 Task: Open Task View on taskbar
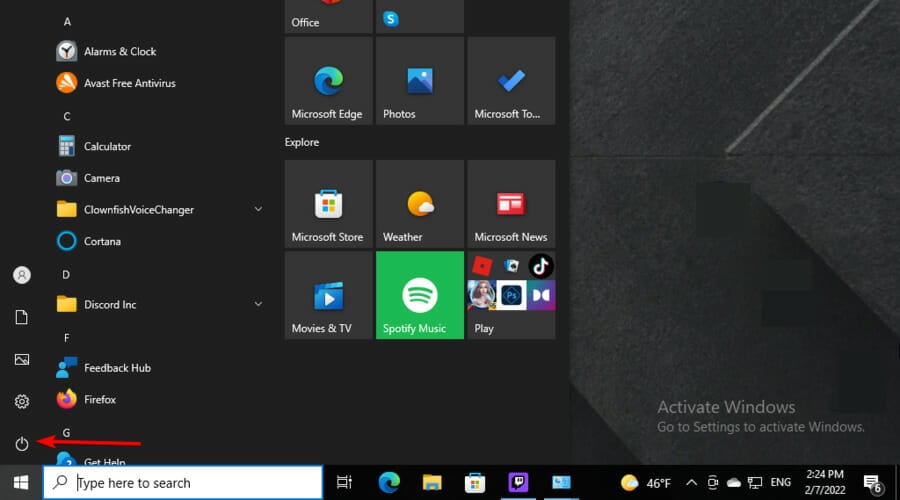[344, 483]
